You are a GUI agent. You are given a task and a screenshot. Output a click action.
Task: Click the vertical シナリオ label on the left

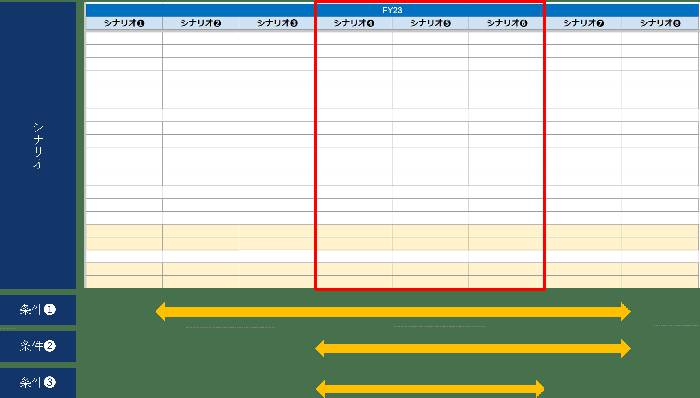tap(38, 145)
